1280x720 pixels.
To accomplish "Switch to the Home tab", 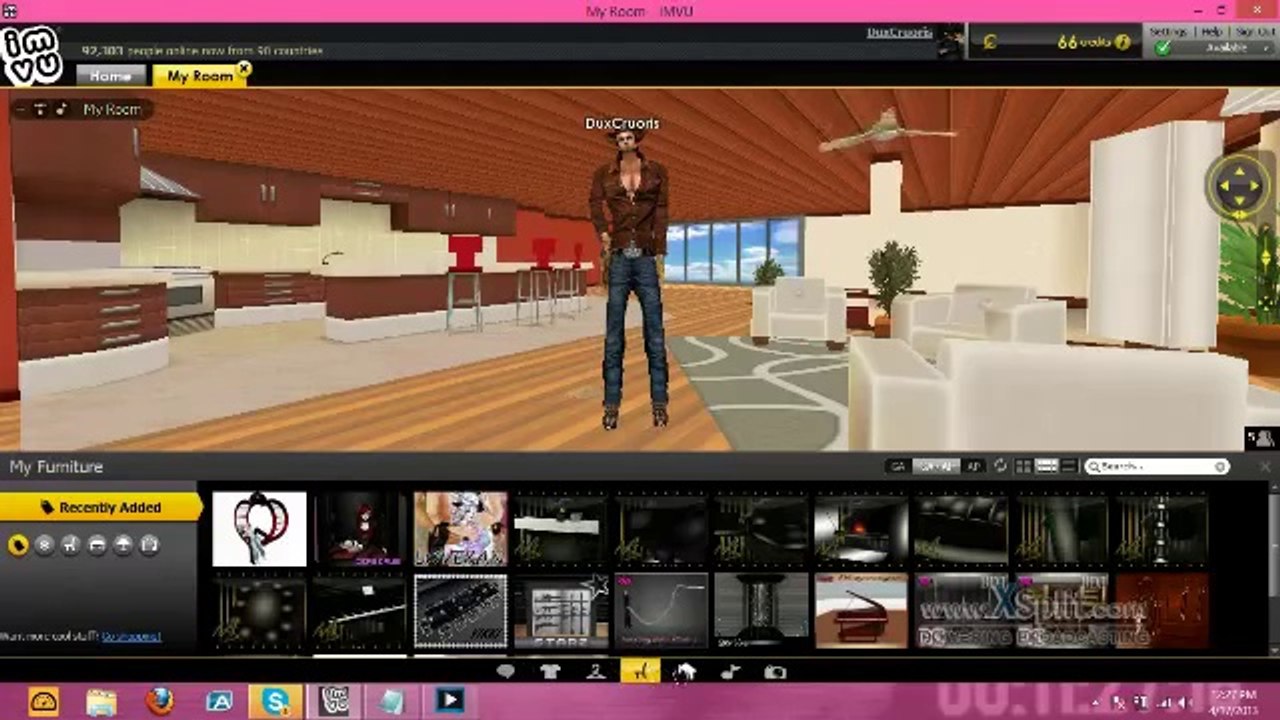I will tap(110, 76).
